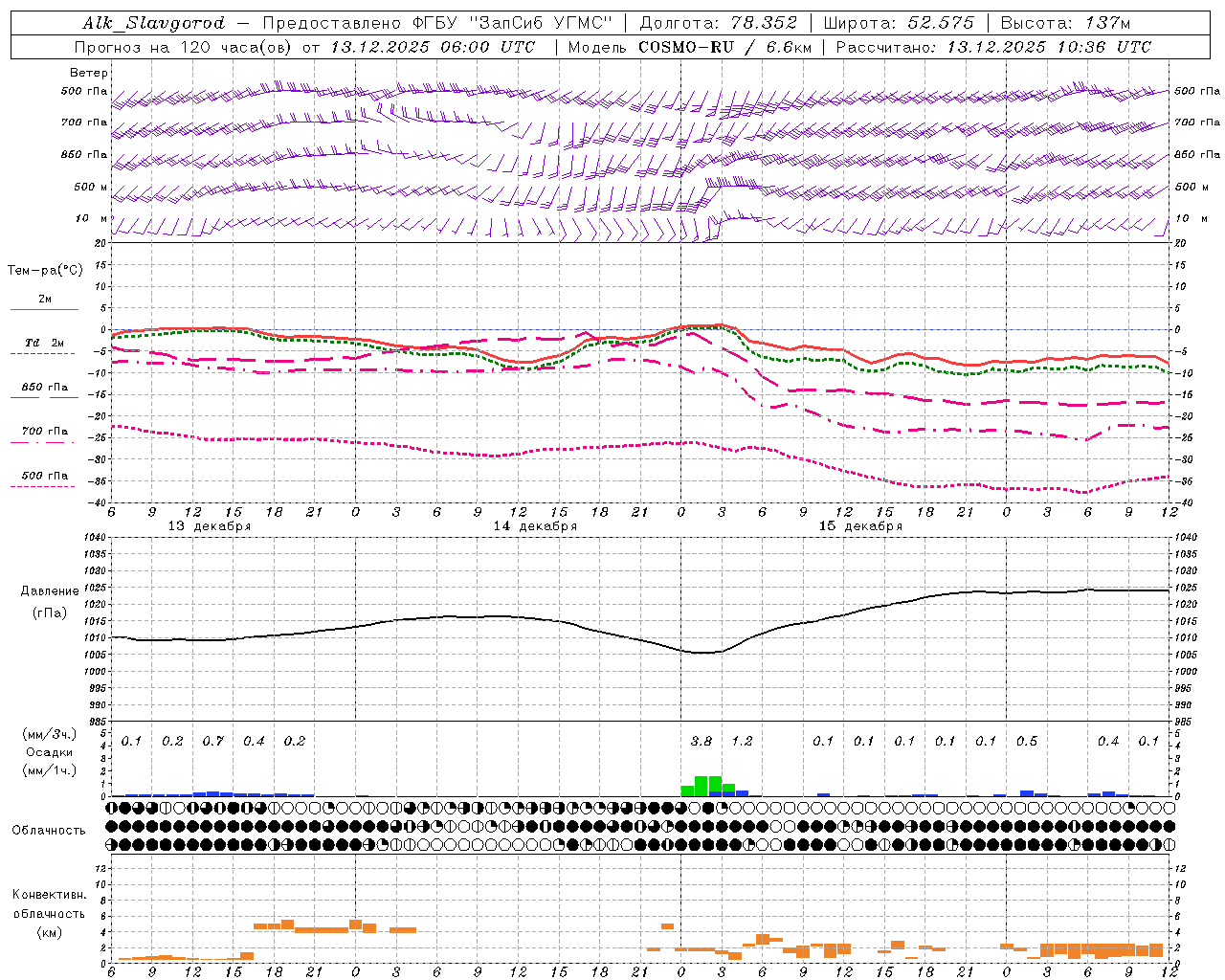
Task: Click the 'Конвективн.' convective cloud label
Action: (x=49, y=895)
